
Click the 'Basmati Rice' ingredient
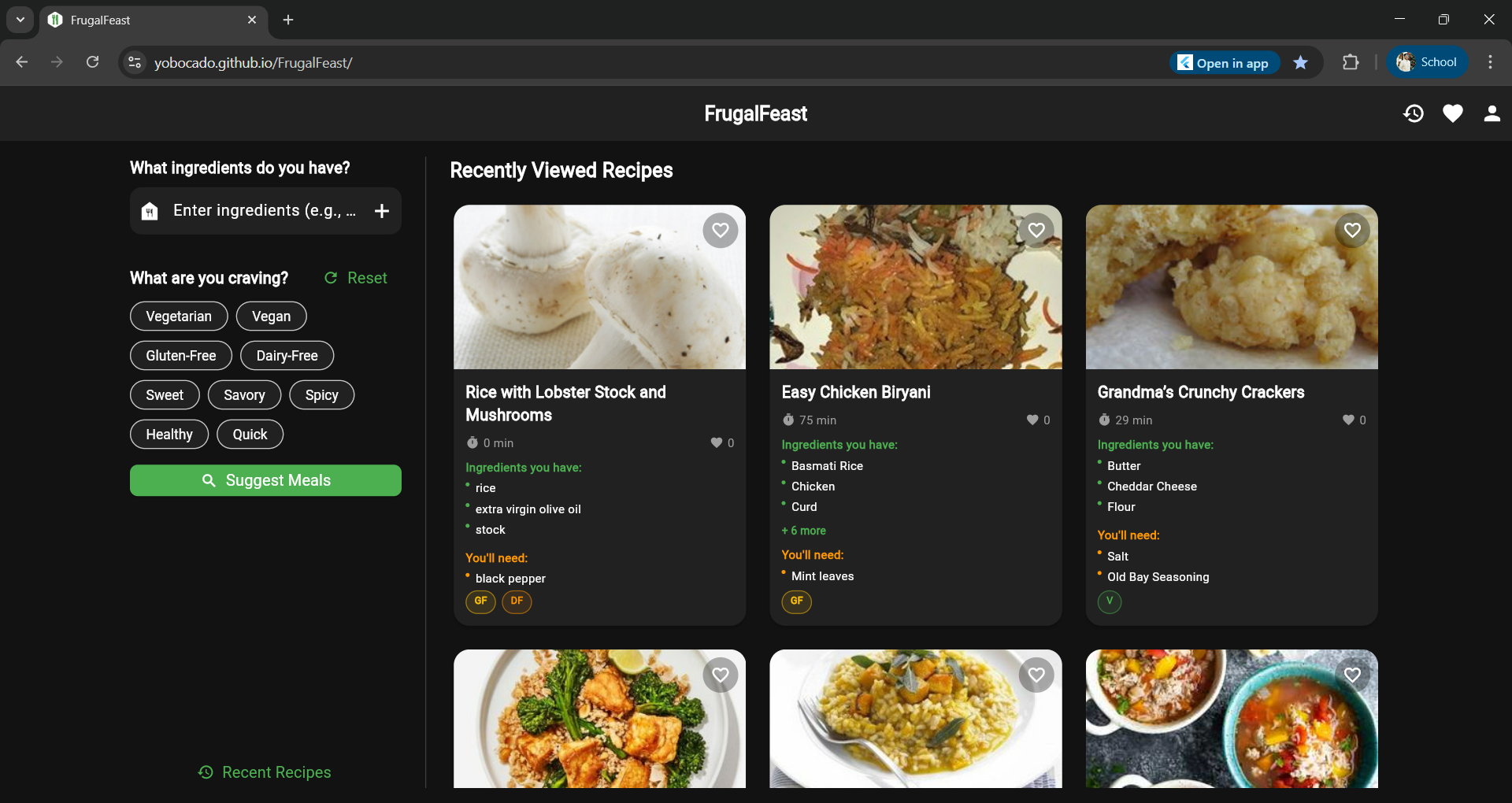coord(828,466)
